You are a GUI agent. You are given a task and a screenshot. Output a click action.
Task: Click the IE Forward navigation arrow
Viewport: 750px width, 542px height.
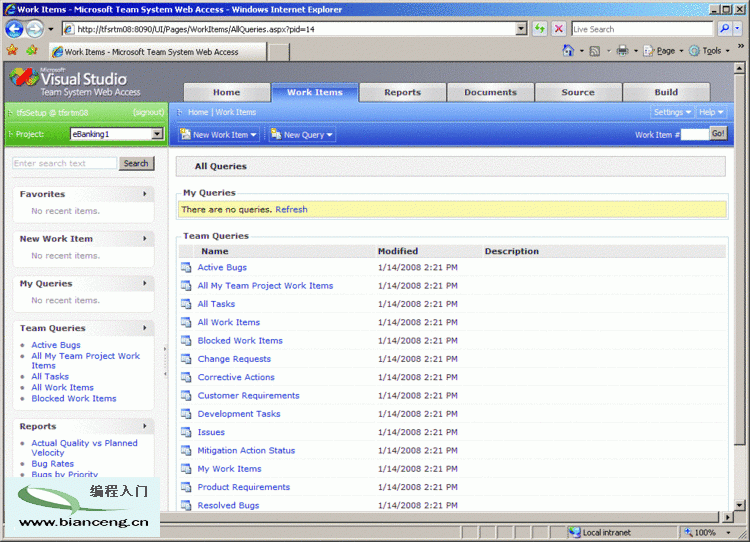(x=34, y=29)
